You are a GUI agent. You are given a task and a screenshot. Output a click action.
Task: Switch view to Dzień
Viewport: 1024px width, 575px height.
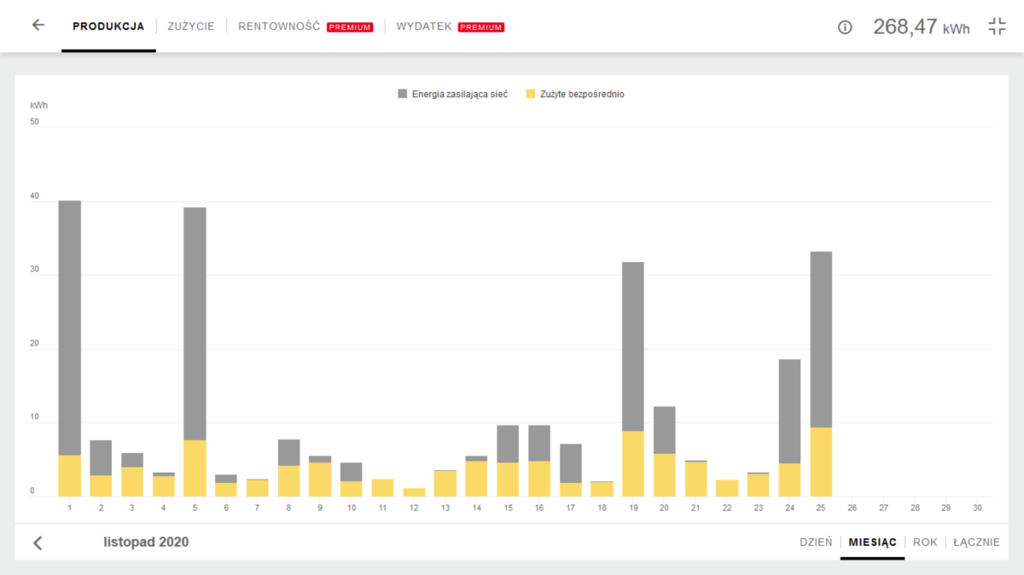pos(815,542)
